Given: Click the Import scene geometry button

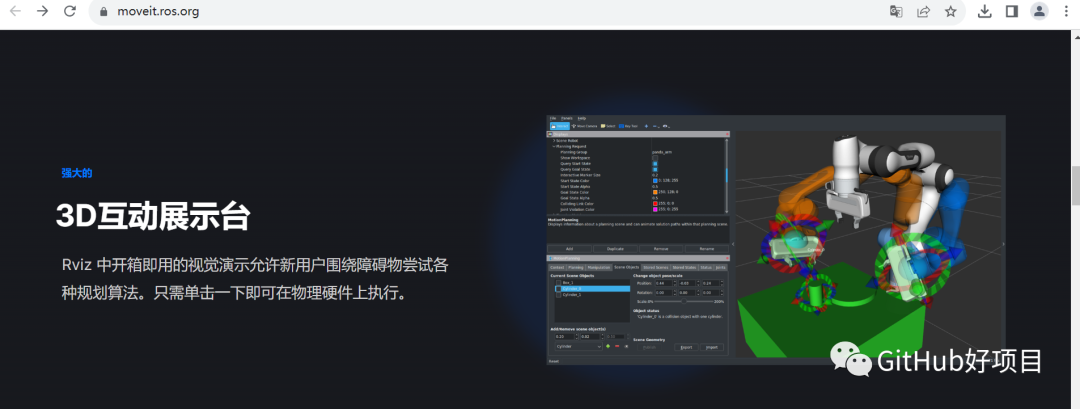Looking at the screenshot, I should [x=712, y=347].
